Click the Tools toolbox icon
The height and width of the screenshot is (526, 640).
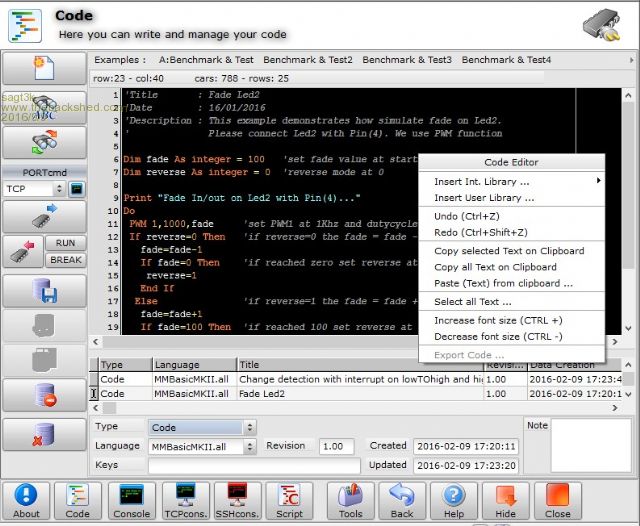pyautogui.click(x=350, y=499)
